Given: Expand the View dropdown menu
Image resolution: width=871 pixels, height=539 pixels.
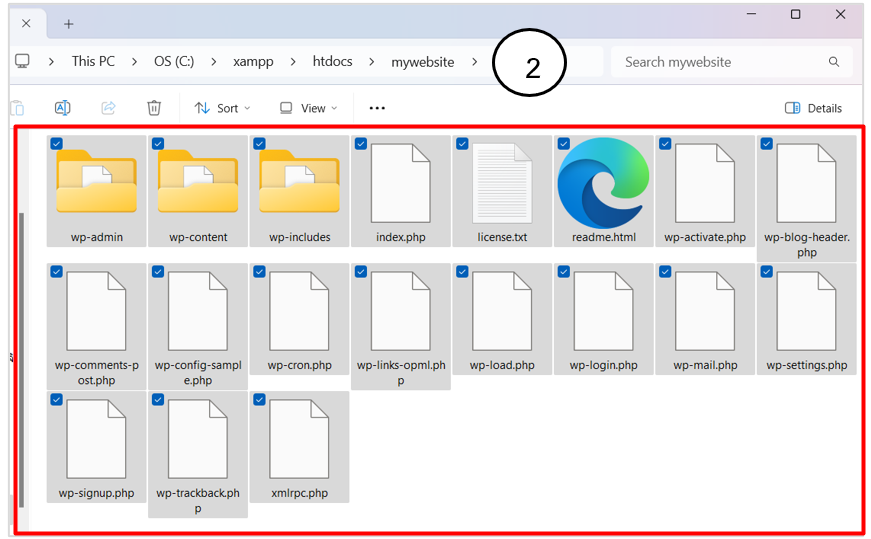Looking at the screenshot, I should click(x=308, y=108).
